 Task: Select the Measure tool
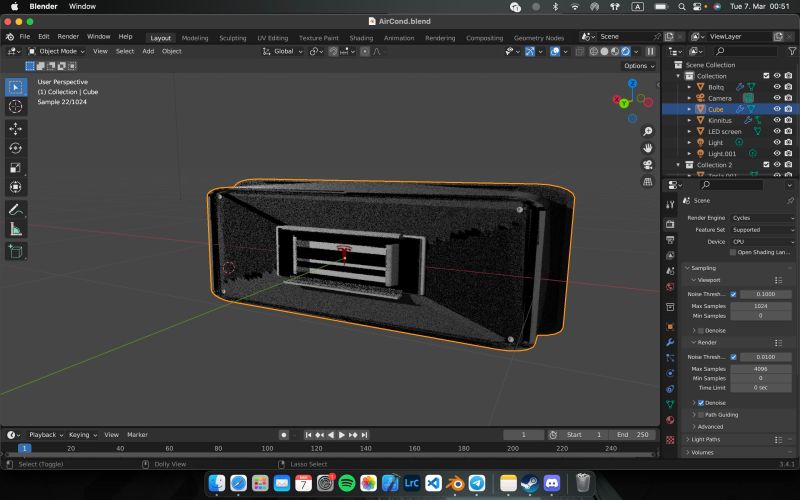16,230
